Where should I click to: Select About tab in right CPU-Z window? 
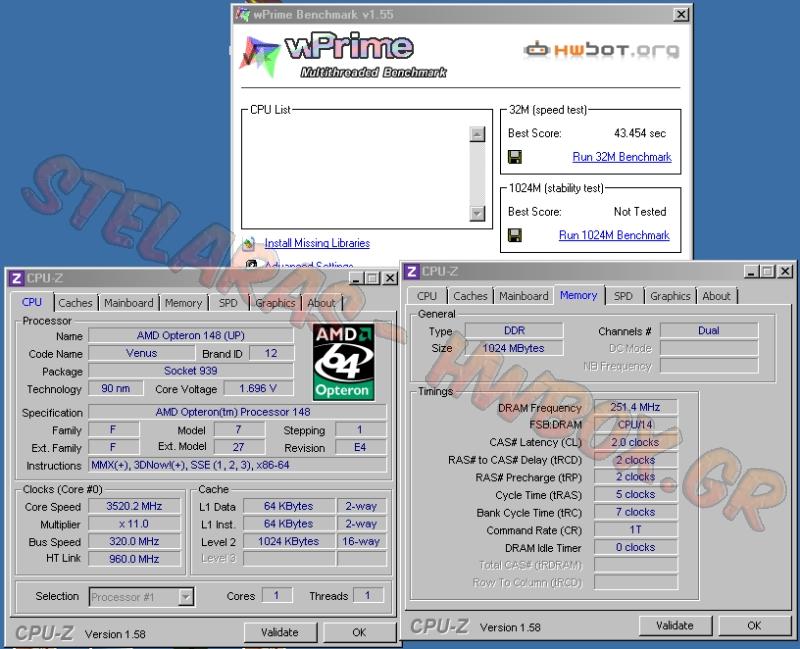pos(716,296)
